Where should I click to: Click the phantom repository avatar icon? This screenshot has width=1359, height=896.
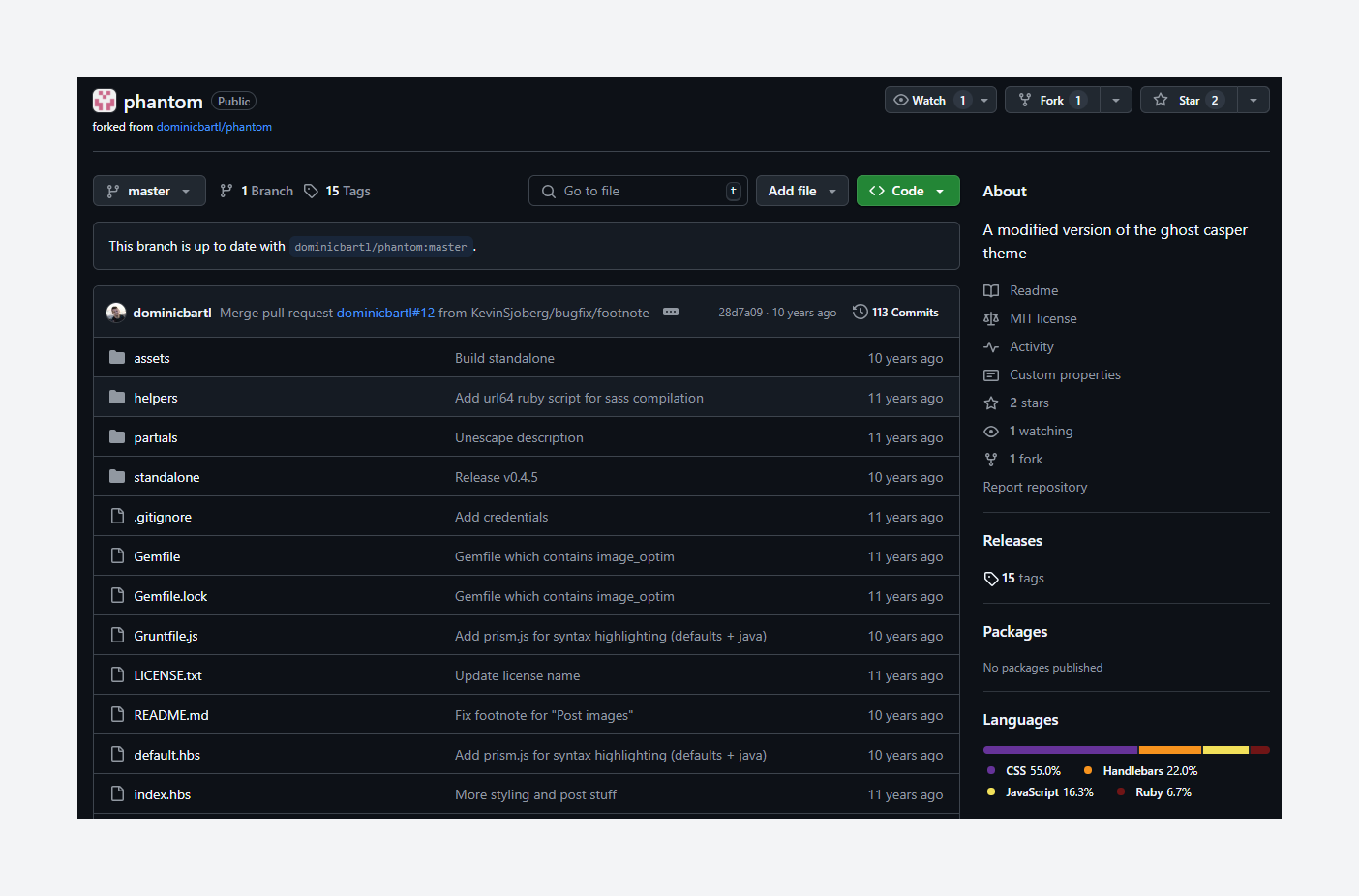click(105, 101)
